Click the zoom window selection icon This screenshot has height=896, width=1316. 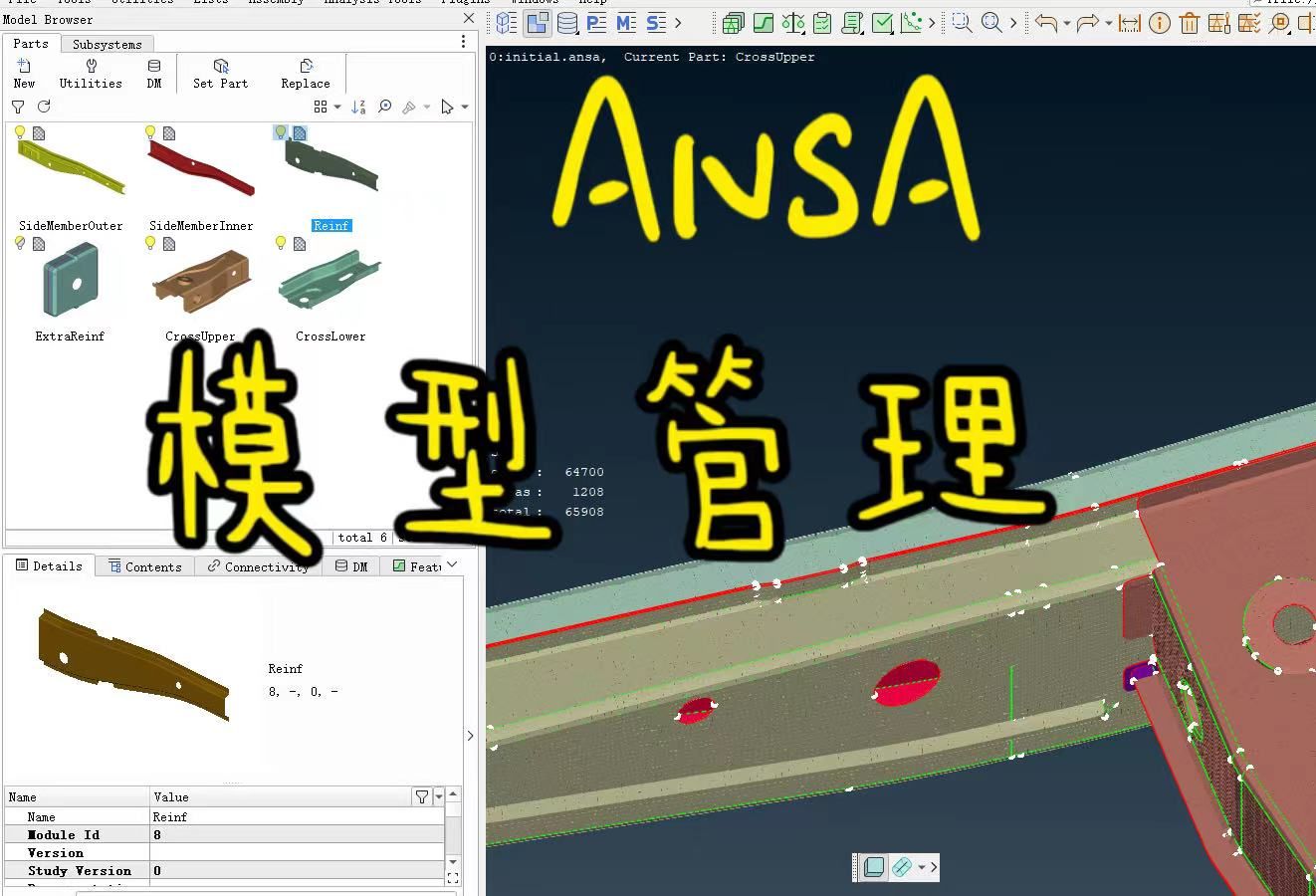tap(962, 23)
